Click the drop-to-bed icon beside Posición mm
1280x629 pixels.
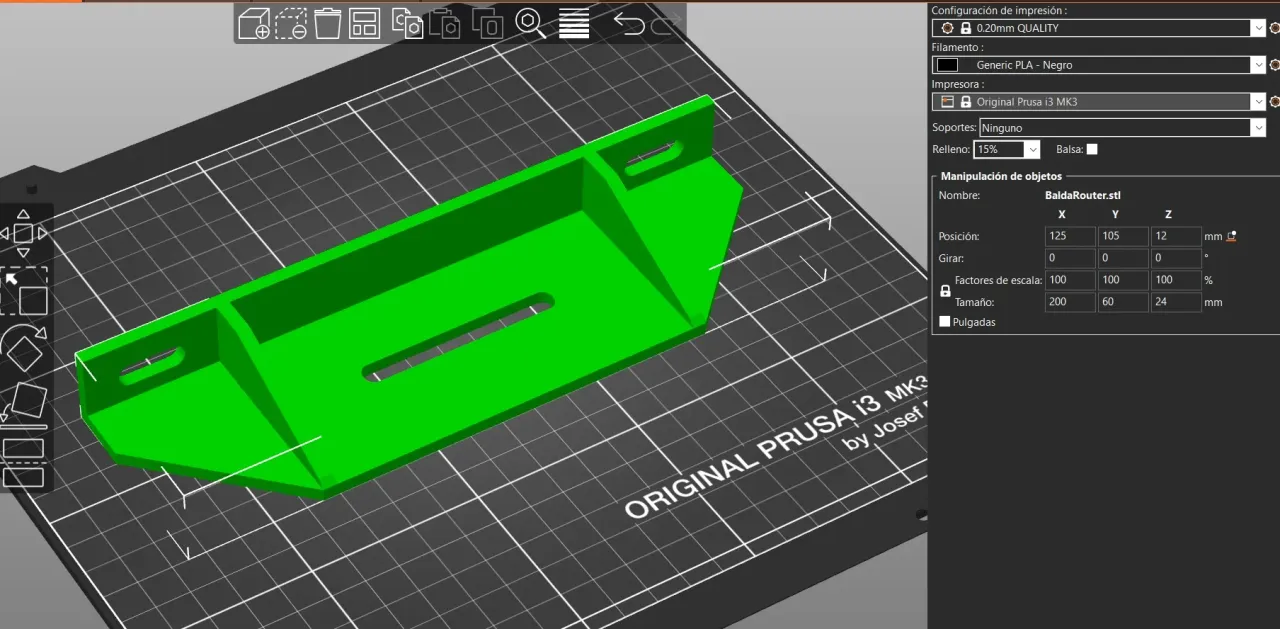[x=1232, y=236]
